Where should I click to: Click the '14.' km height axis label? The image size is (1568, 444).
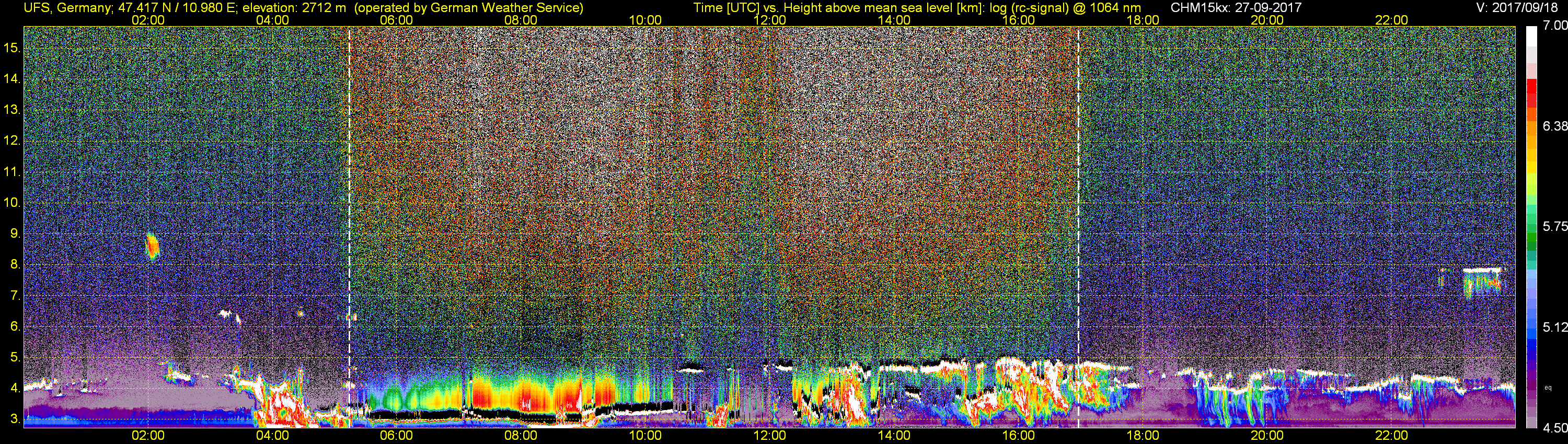click(x=12, y=79)
